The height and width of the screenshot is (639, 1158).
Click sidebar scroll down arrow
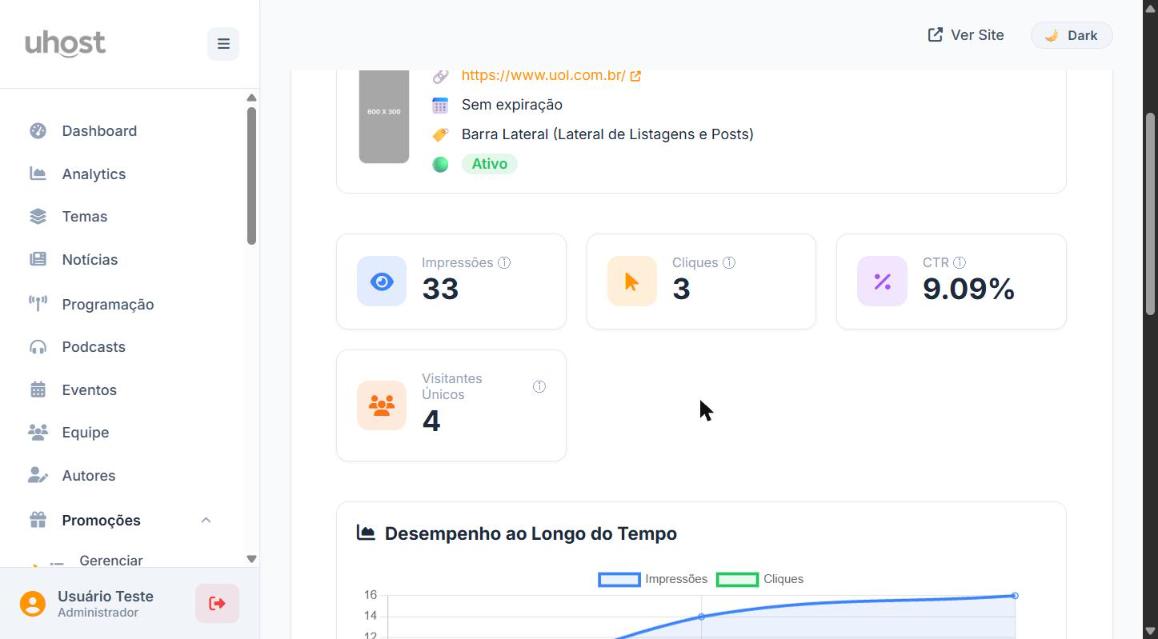tap(251, 559)
